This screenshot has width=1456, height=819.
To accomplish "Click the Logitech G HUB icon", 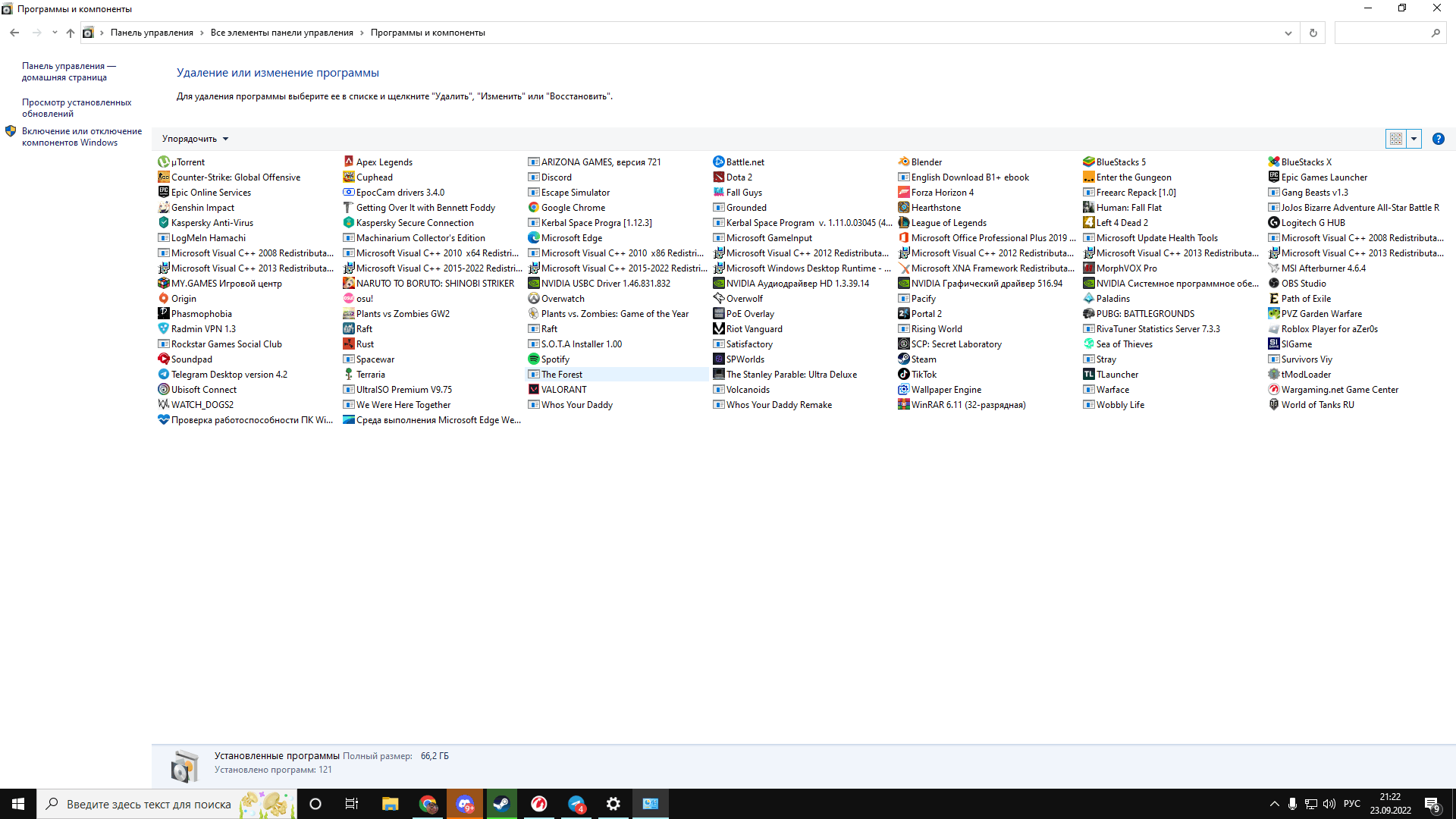I will point(1273,222).
